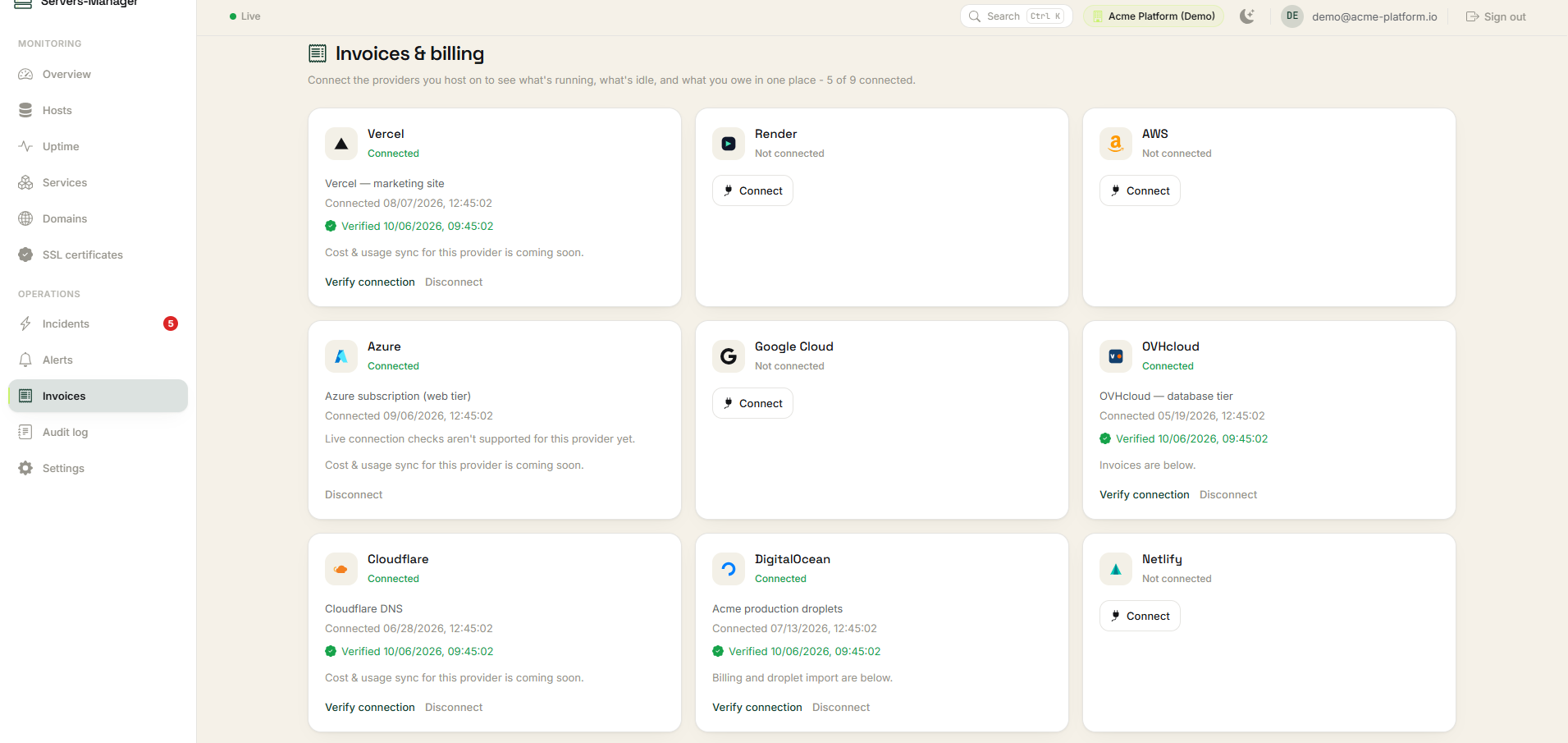Select the Uptime pulse icon
The height and width of the screenshot is (743, 1568).
tap(25, 146)
